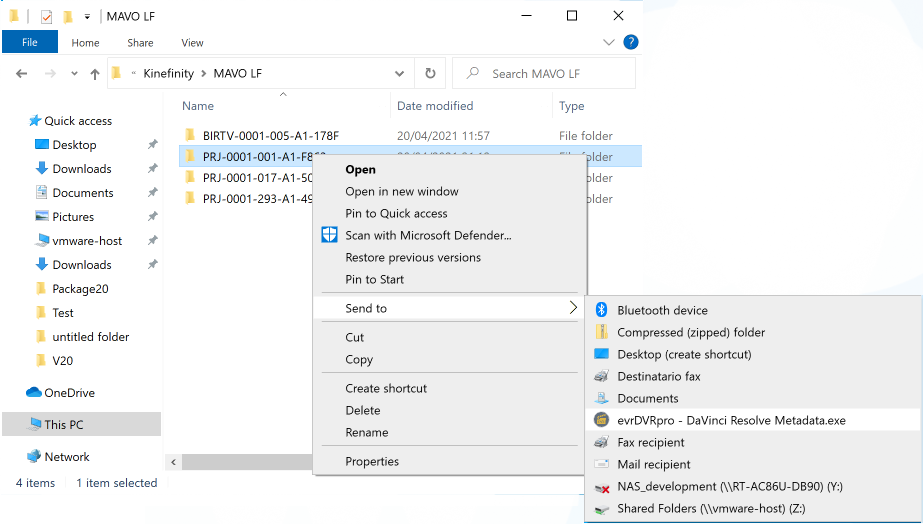Screen dimensions: 923x524
Task: Go up one folder level arrow
Action: point(94,74)
